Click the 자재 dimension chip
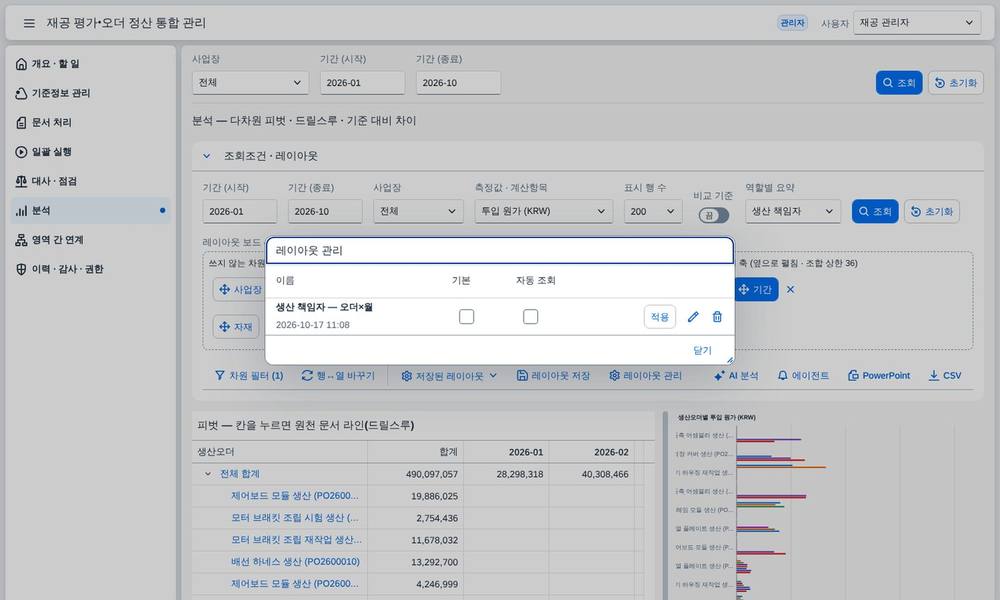This screenshot has width=1000, height=600. click(235, 327)
